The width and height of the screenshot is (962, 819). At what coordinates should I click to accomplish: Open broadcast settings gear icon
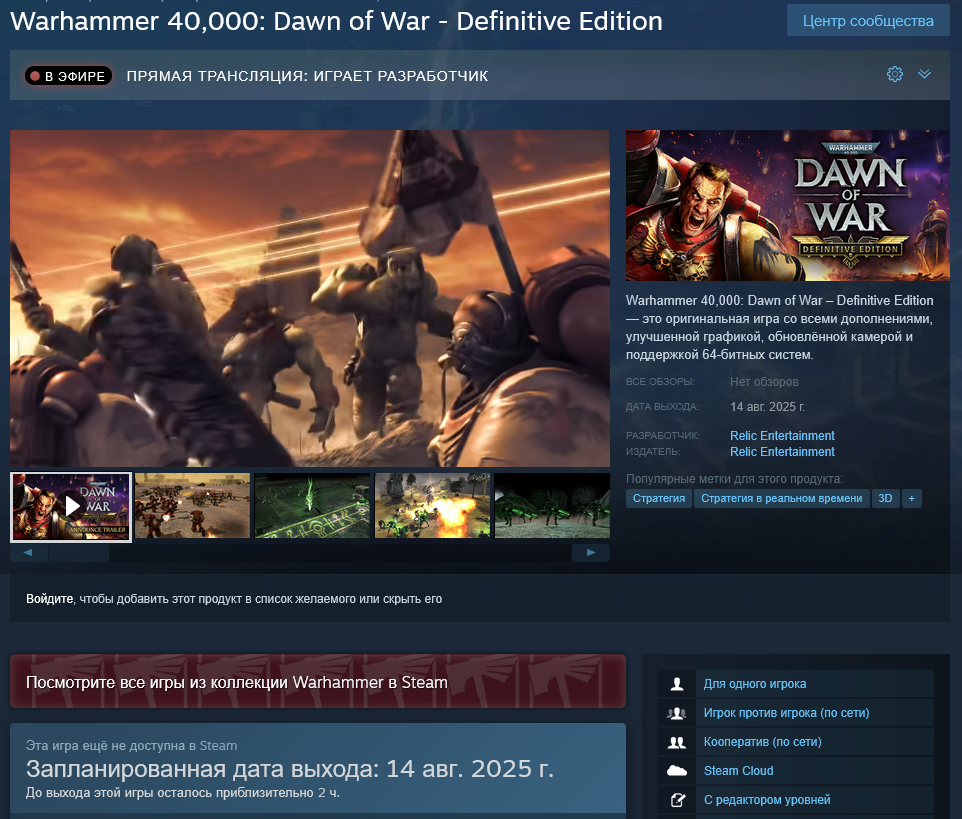click(x=895, y=74)
